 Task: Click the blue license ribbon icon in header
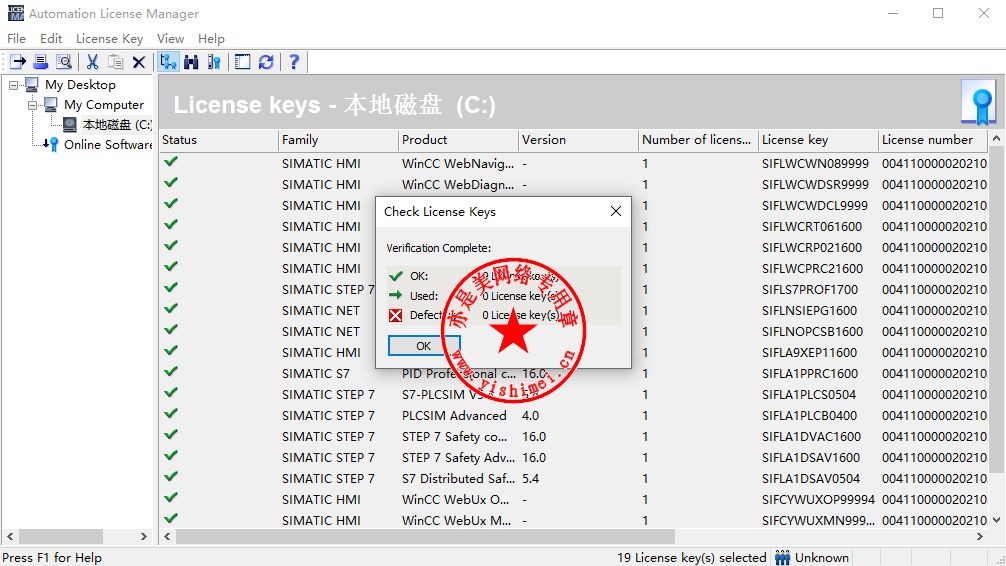978,103
